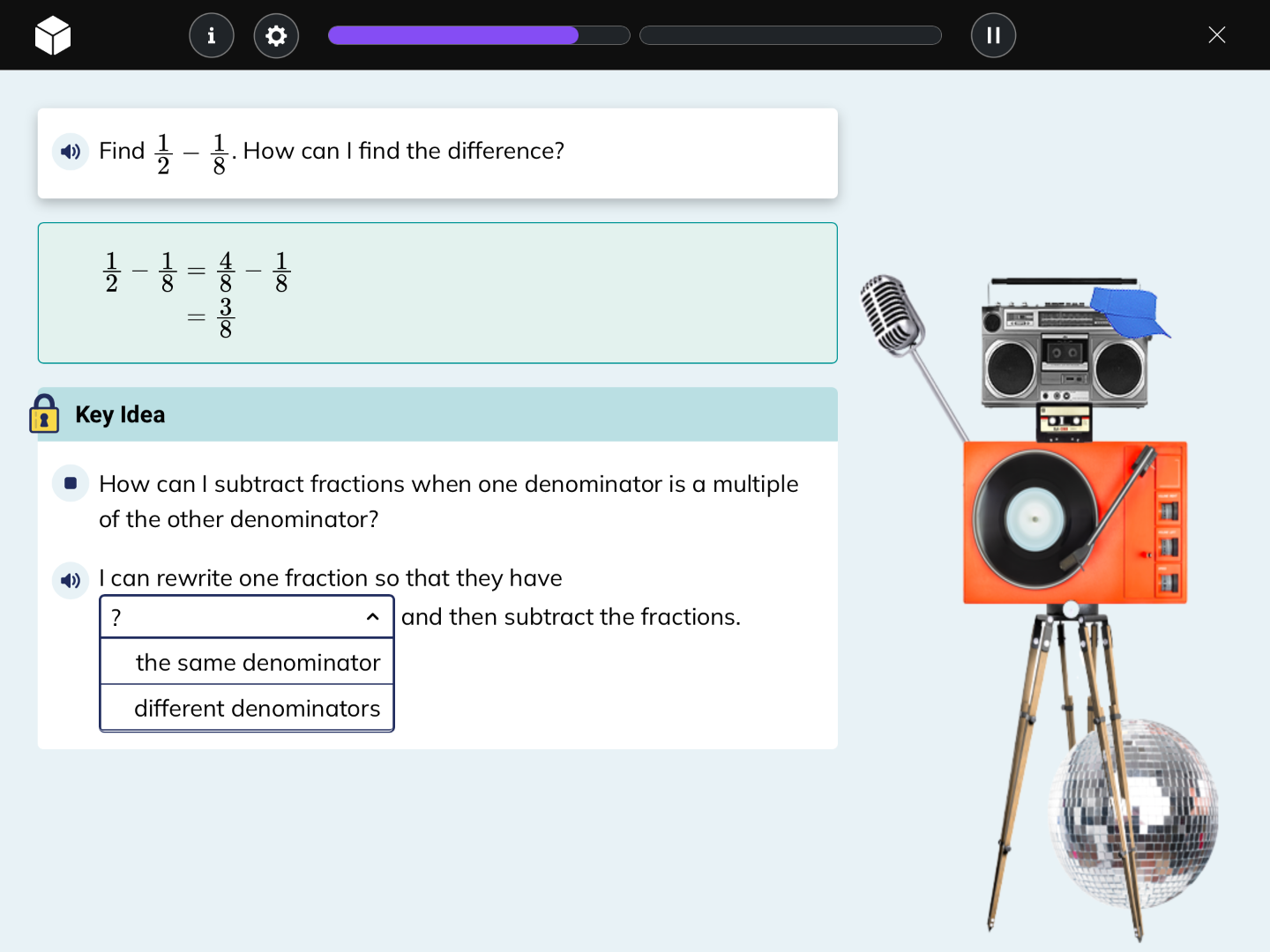Click the cube logo icon
The height and width of the screenshot is (952, 1270).
53,35
